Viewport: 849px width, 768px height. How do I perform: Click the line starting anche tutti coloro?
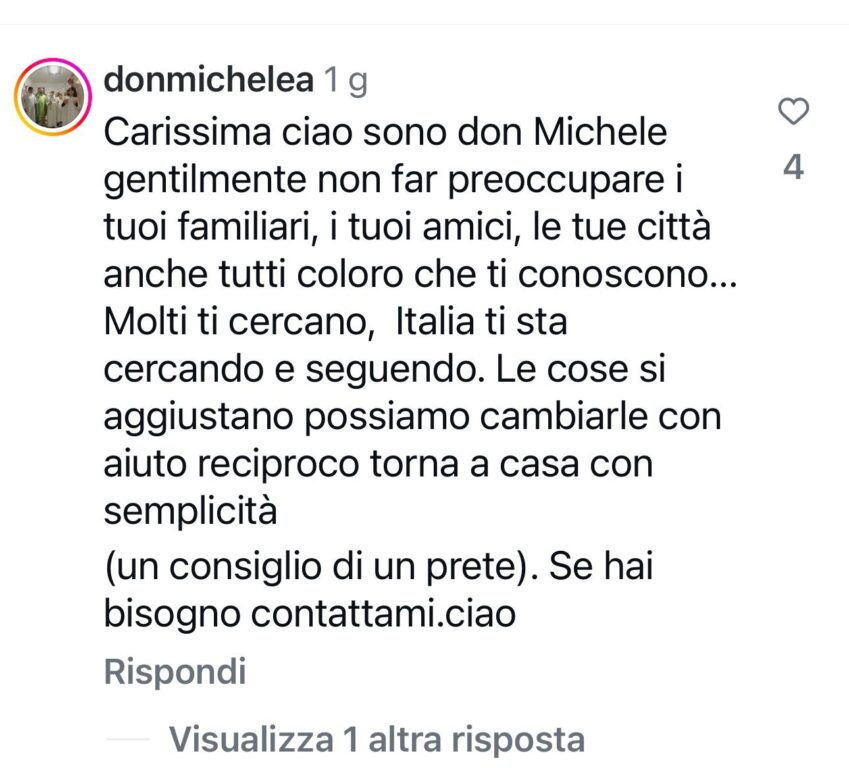coord(420,274)
